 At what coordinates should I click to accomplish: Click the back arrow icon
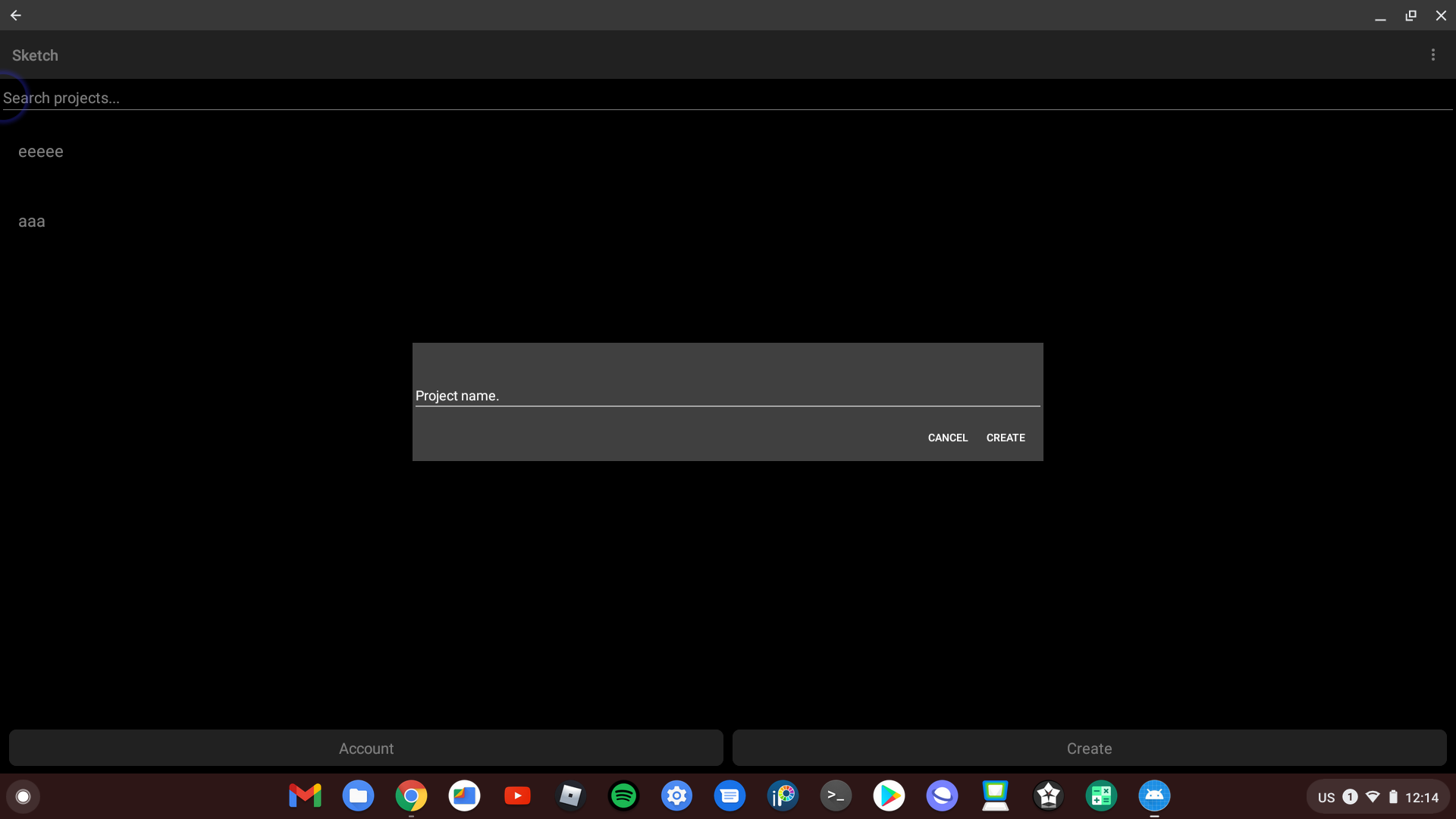(16, 15)
